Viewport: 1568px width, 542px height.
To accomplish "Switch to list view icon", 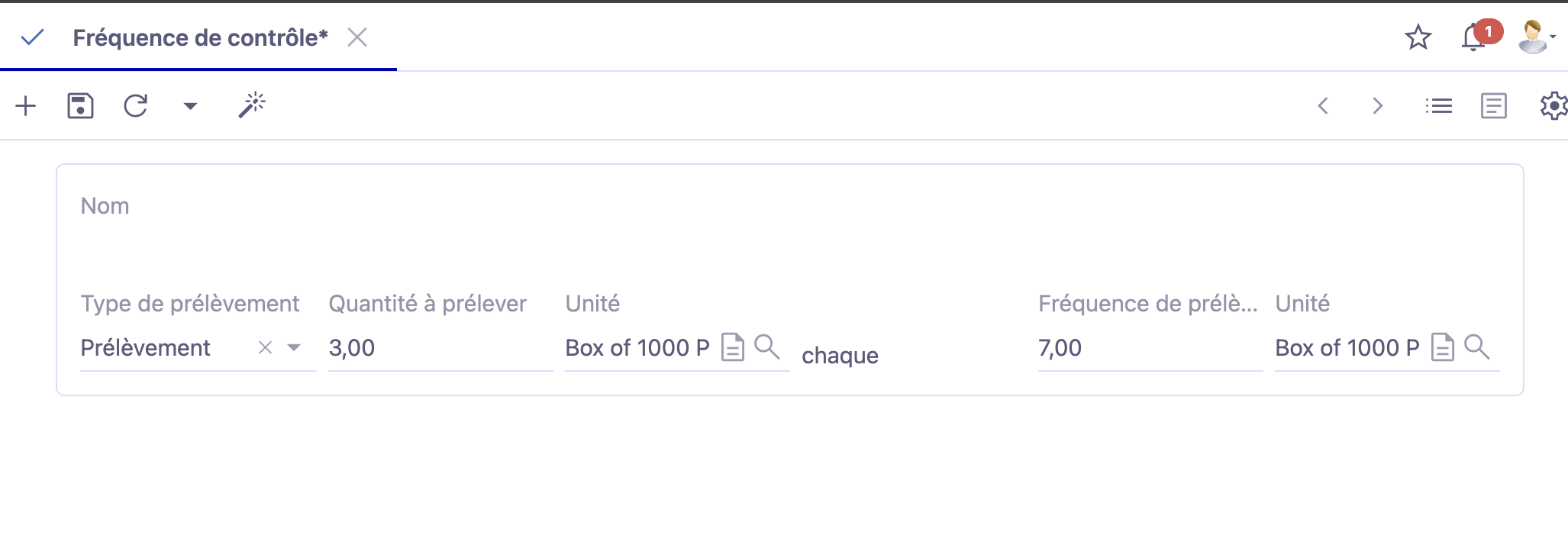I will pos(1439,106).
